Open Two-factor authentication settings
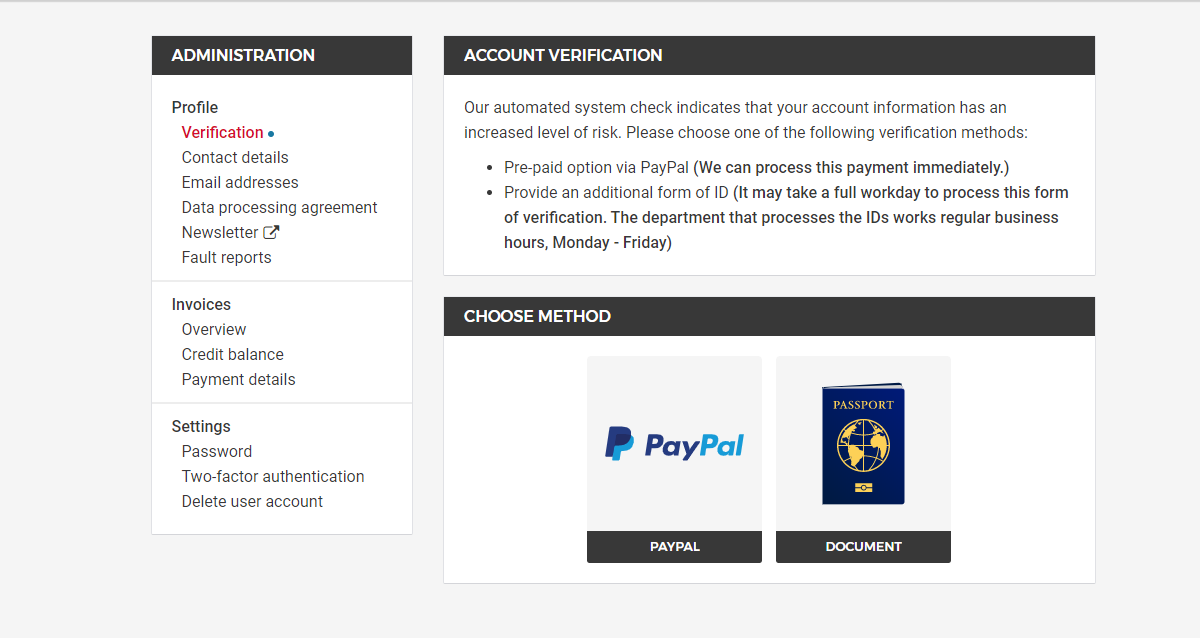Viewport: 1200px width, 638px height. (x=273, y=476)
